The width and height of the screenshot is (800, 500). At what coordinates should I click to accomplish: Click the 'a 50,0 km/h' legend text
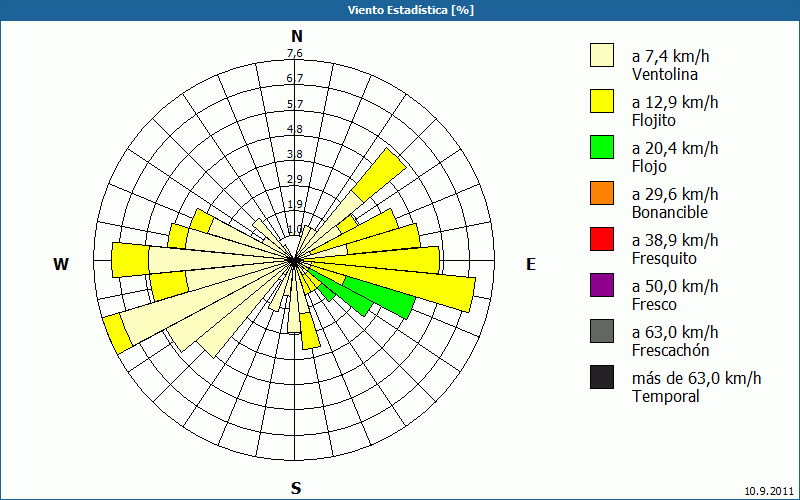coord(675,286)
